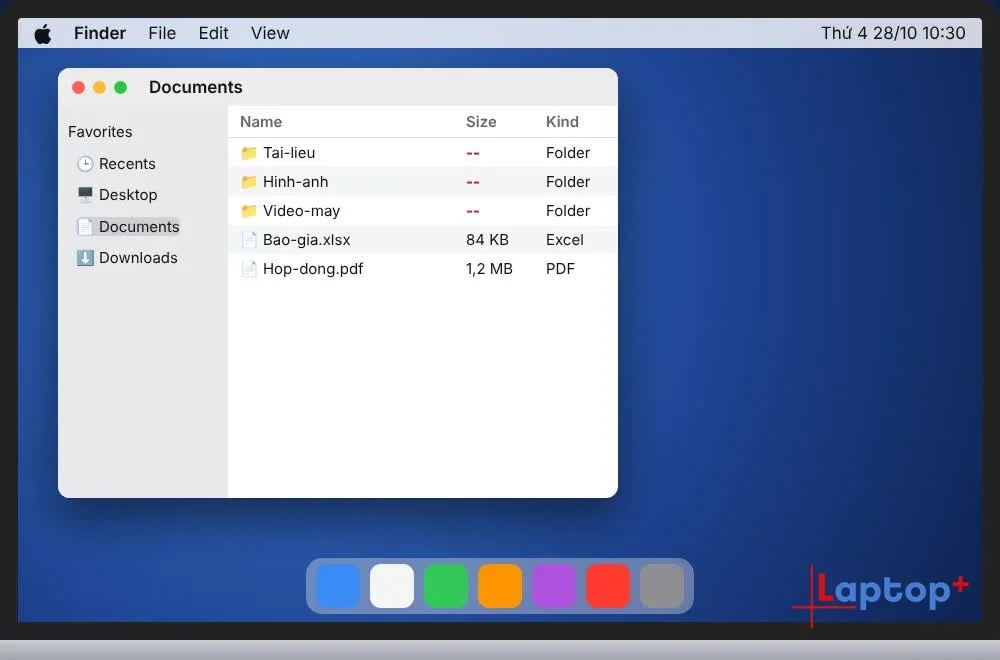Select the Hinh-anh folder name
Image resolution: width=1000 pixels, height=660 pixels.
295,182
